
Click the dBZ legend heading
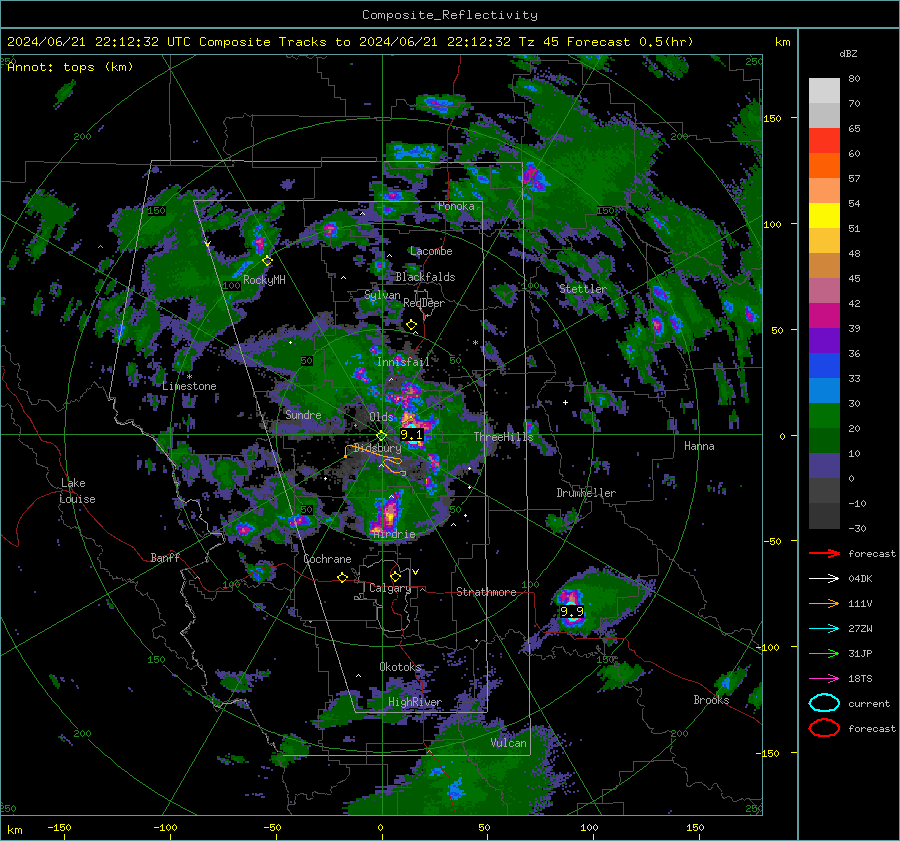(x=848, y=54)
